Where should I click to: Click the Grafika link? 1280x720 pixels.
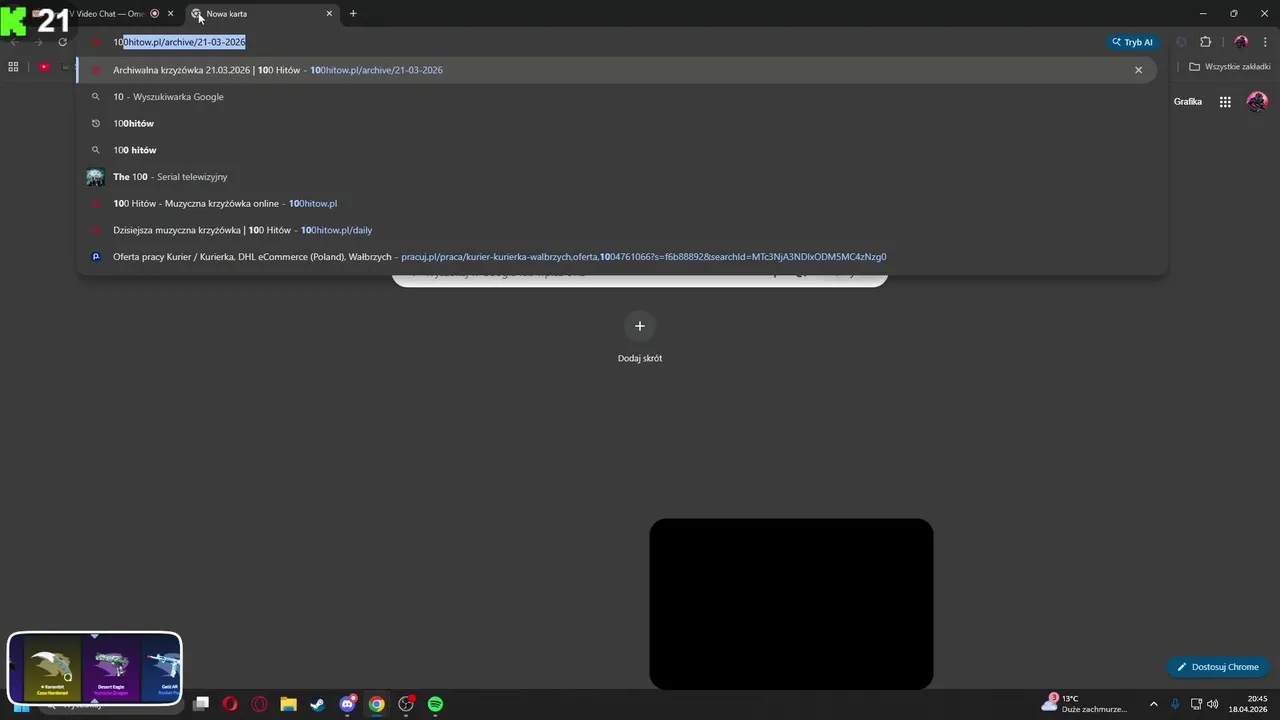[x=1188, y=102]
